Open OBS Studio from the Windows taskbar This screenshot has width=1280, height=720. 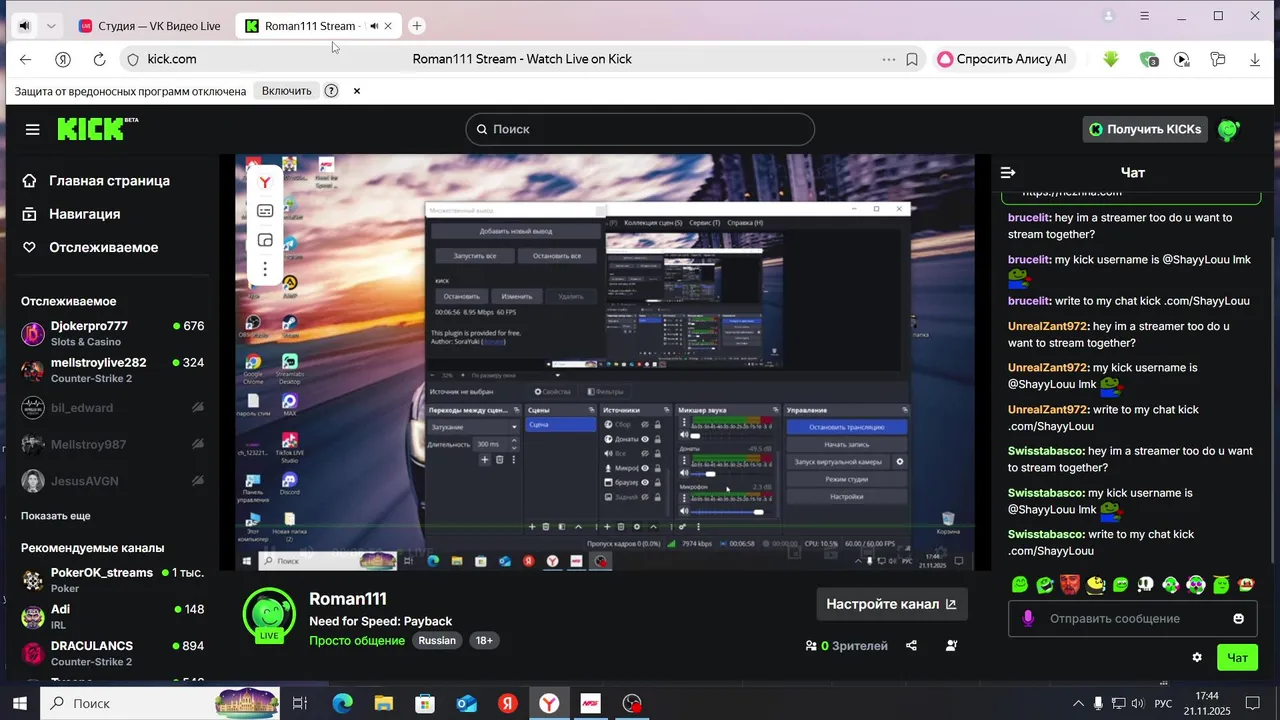[632, 704]
